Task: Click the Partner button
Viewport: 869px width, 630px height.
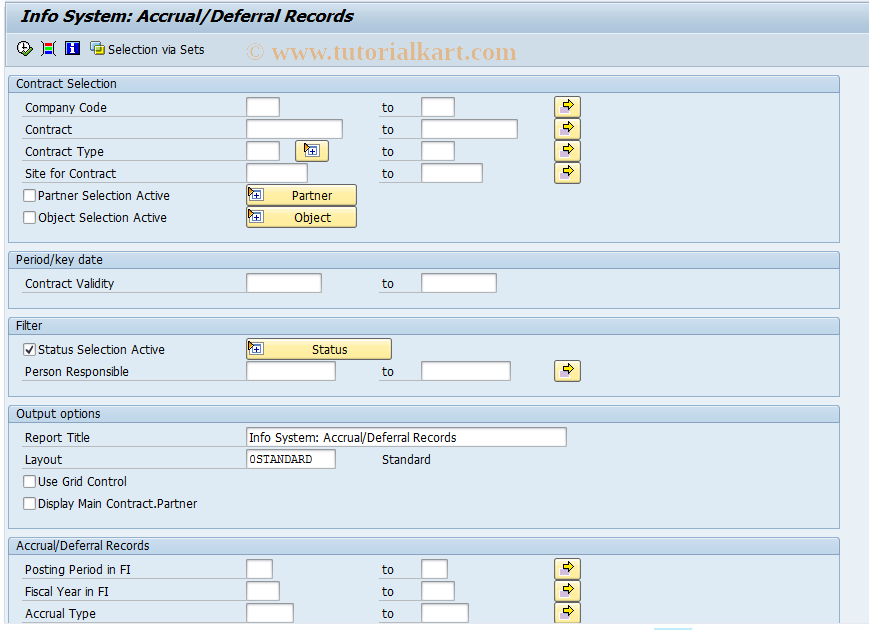Action: click(301, 195)
